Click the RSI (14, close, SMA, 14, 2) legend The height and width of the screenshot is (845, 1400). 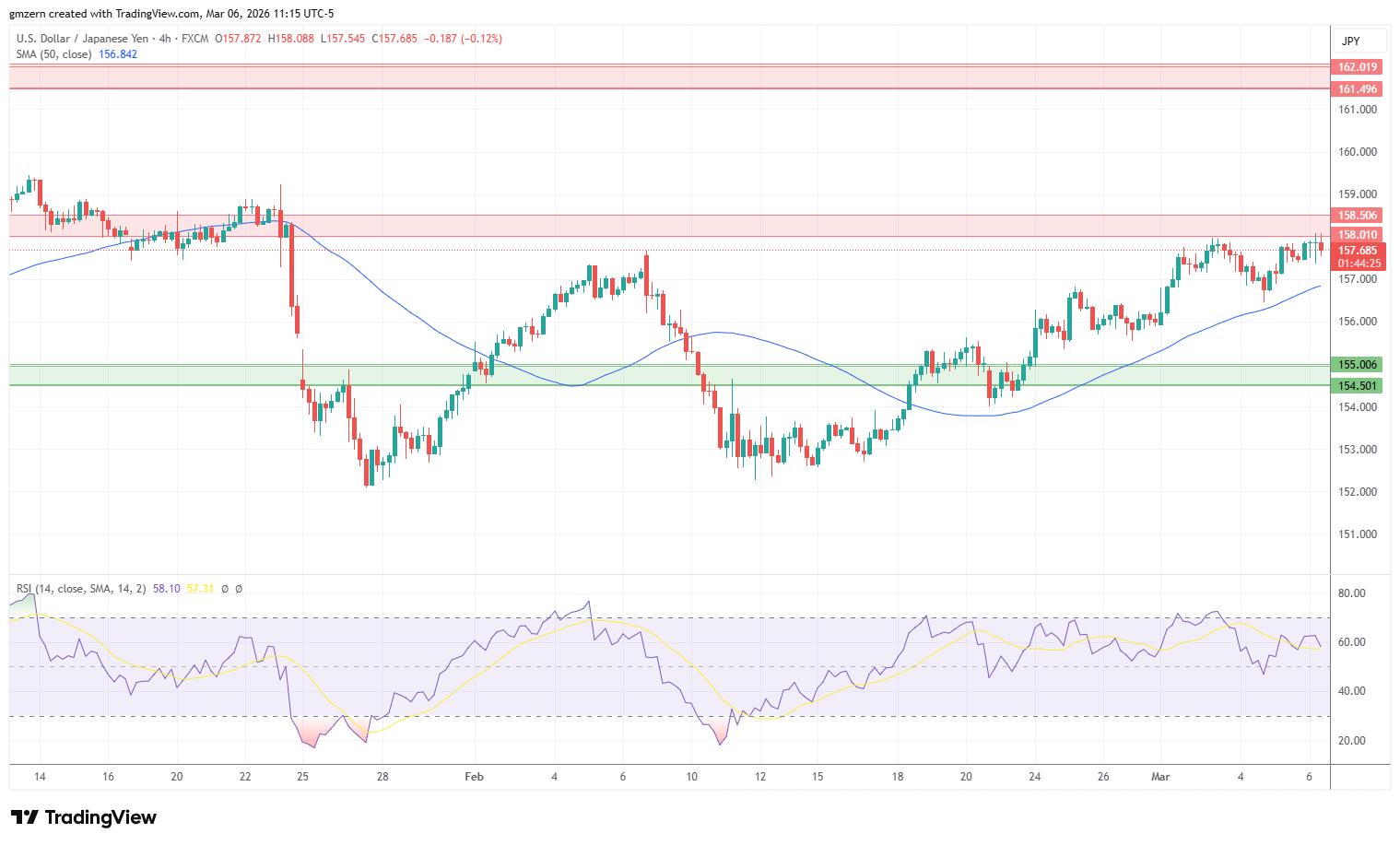pos(81,589)
